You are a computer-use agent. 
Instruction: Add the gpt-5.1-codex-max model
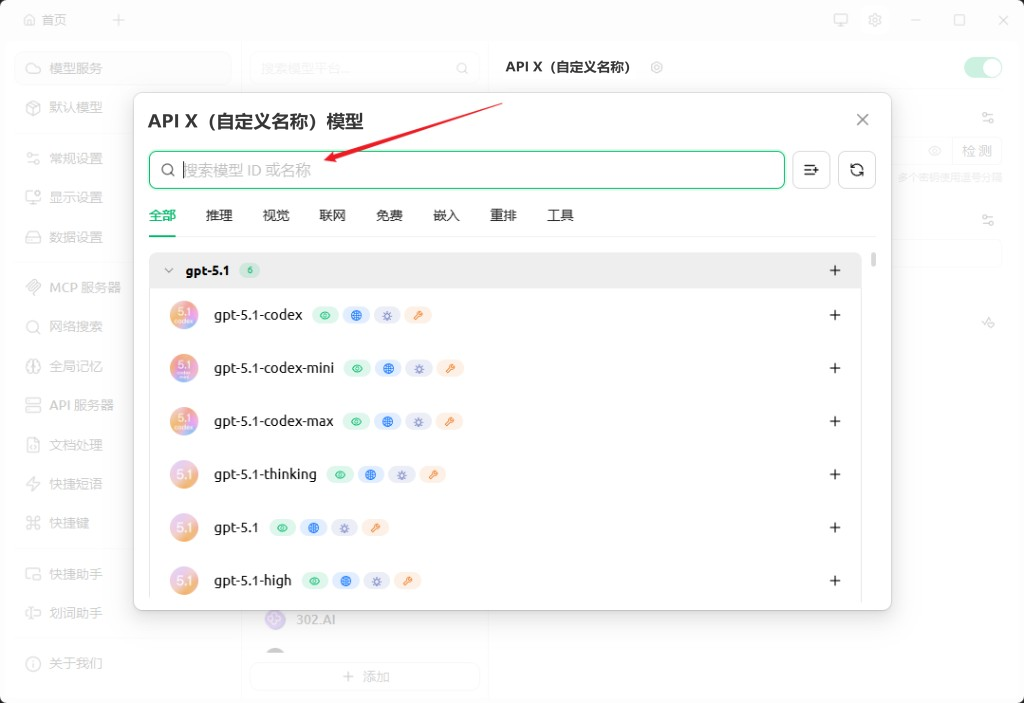[835, 421]
